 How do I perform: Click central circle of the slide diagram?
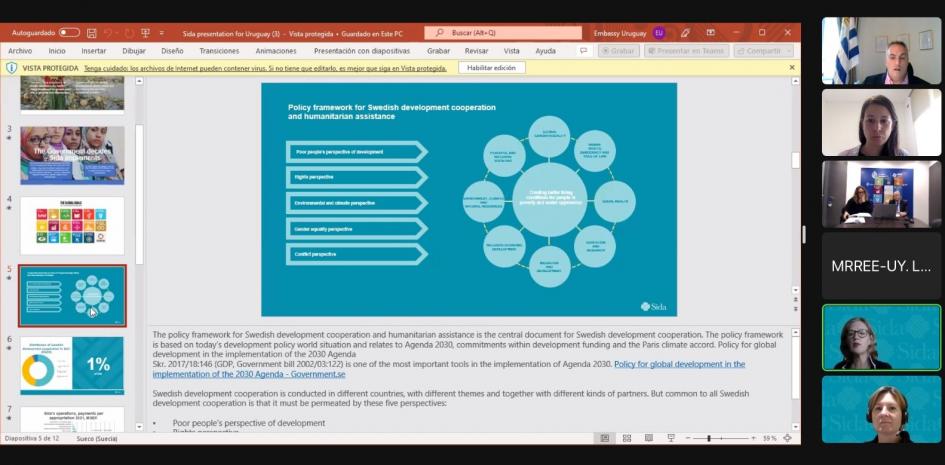tap(549, 200)
